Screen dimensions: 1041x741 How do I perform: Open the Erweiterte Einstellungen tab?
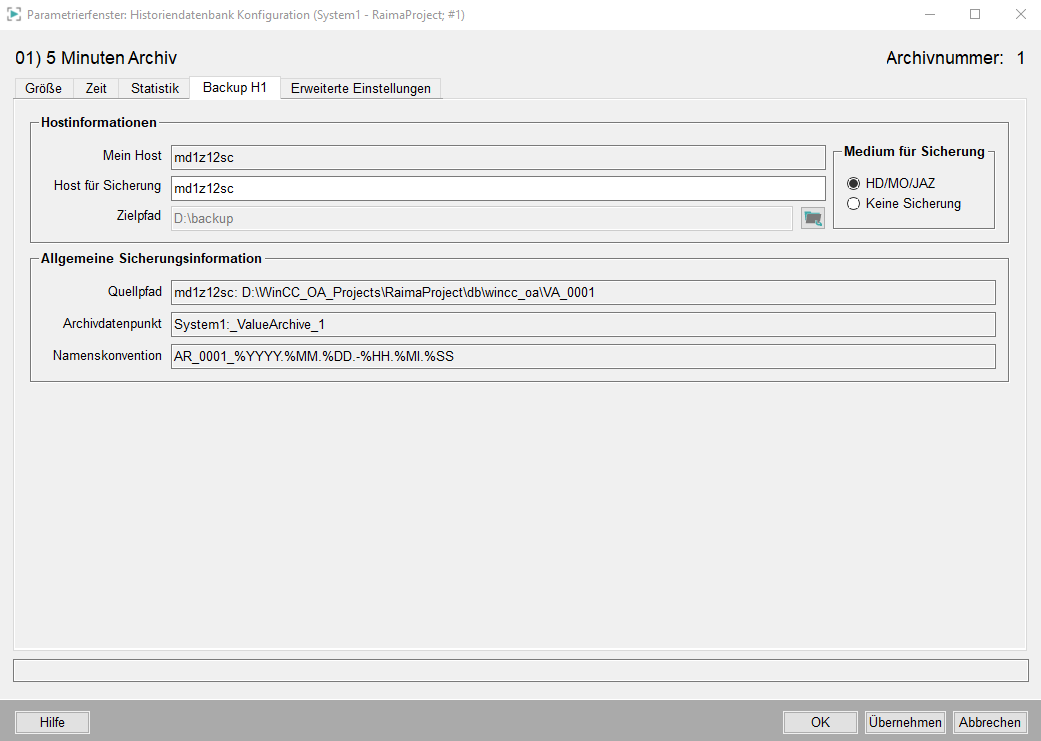point(360,88)
